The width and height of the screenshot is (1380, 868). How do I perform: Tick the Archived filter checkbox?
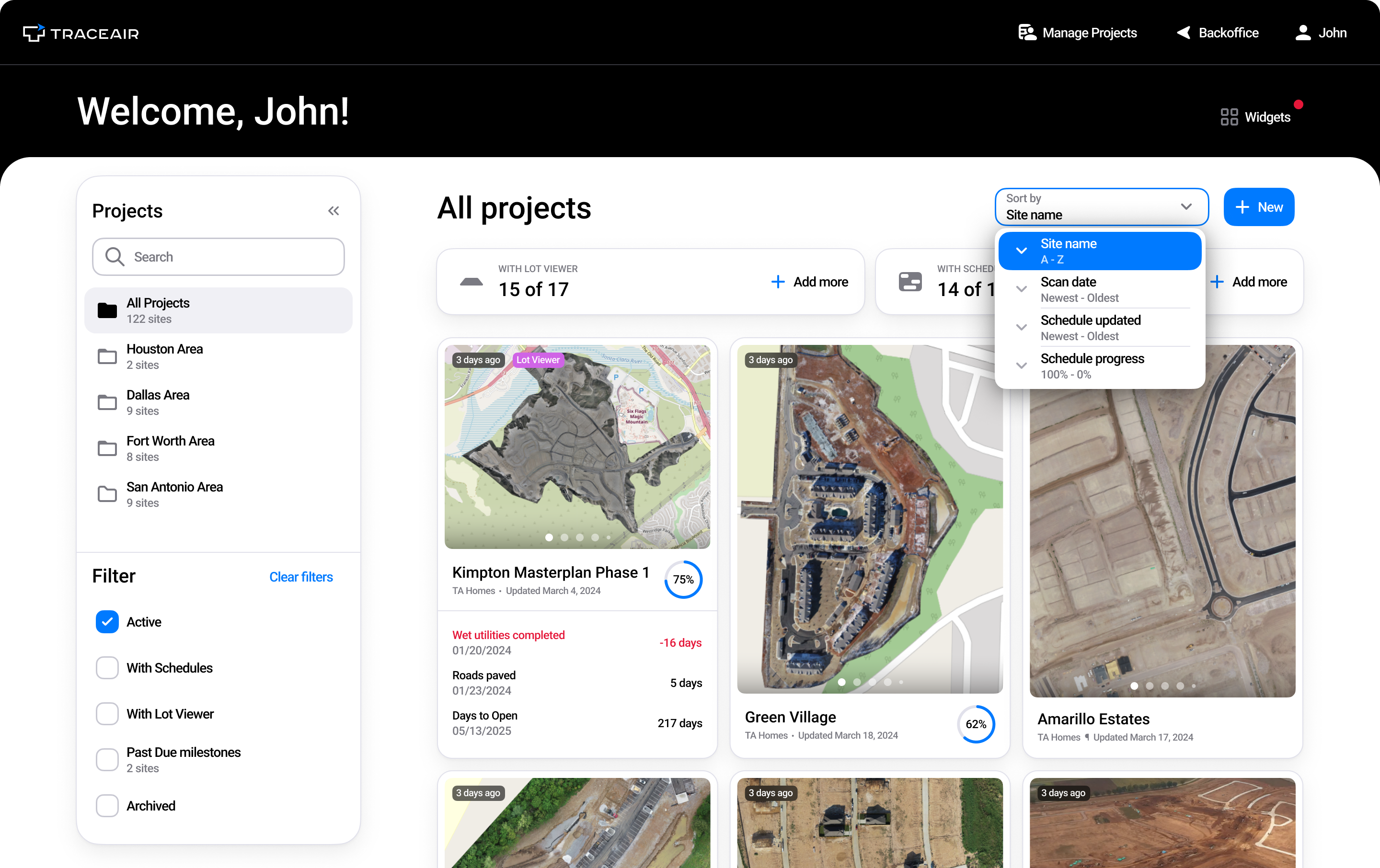[x=107, y=806]
